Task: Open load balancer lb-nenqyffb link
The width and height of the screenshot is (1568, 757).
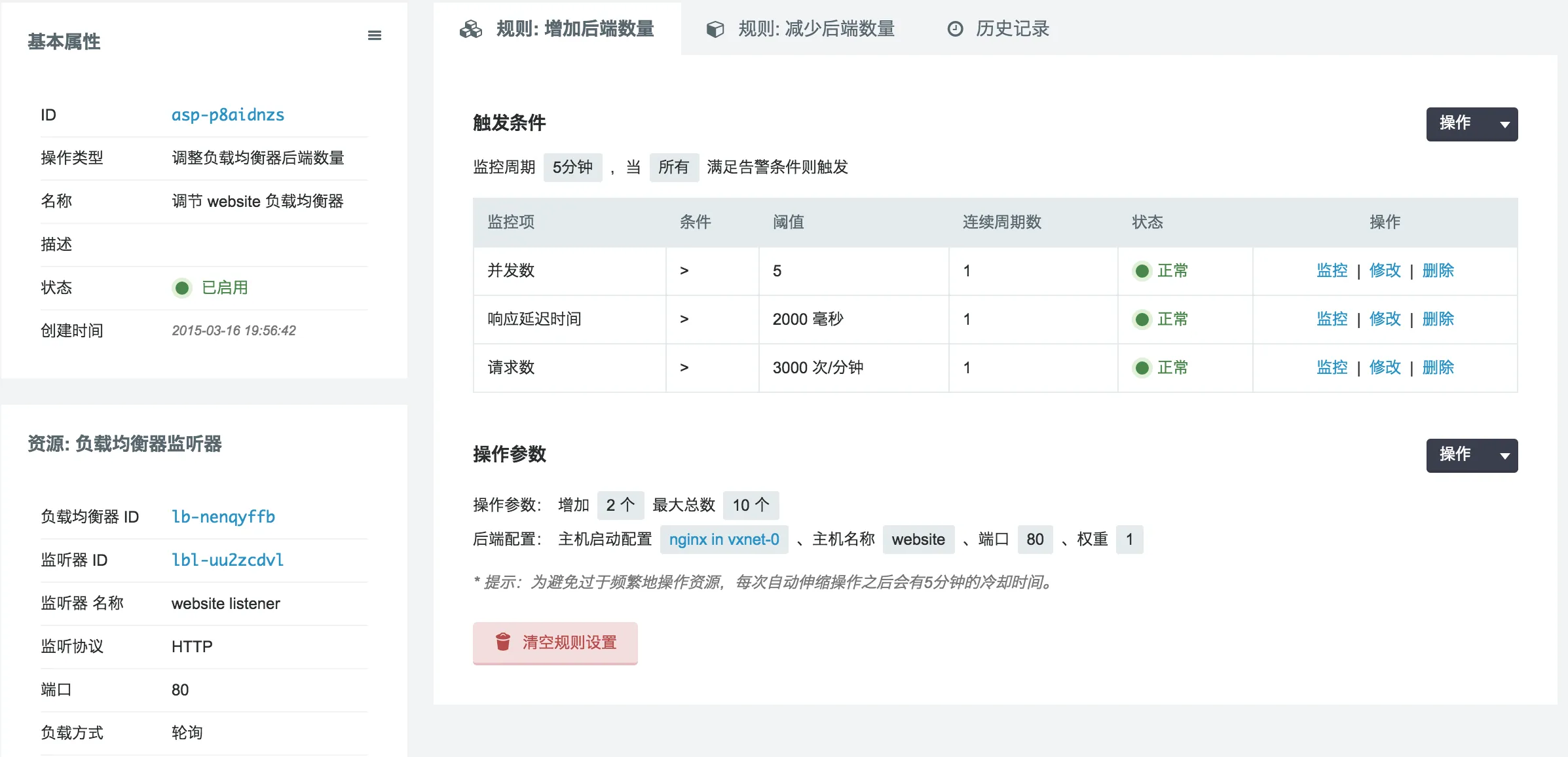Action: [223, 517]
